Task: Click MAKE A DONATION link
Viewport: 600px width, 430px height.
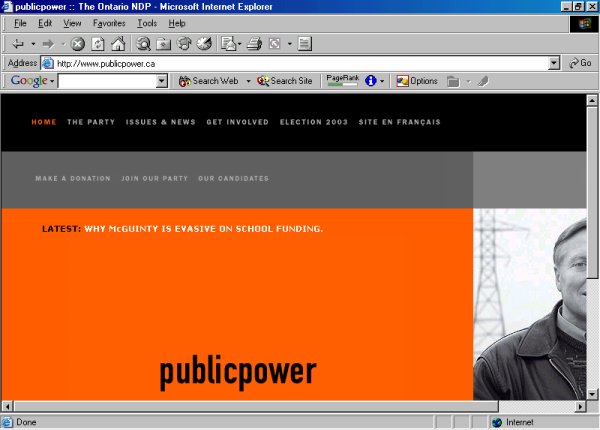Action: click(73, 178)
